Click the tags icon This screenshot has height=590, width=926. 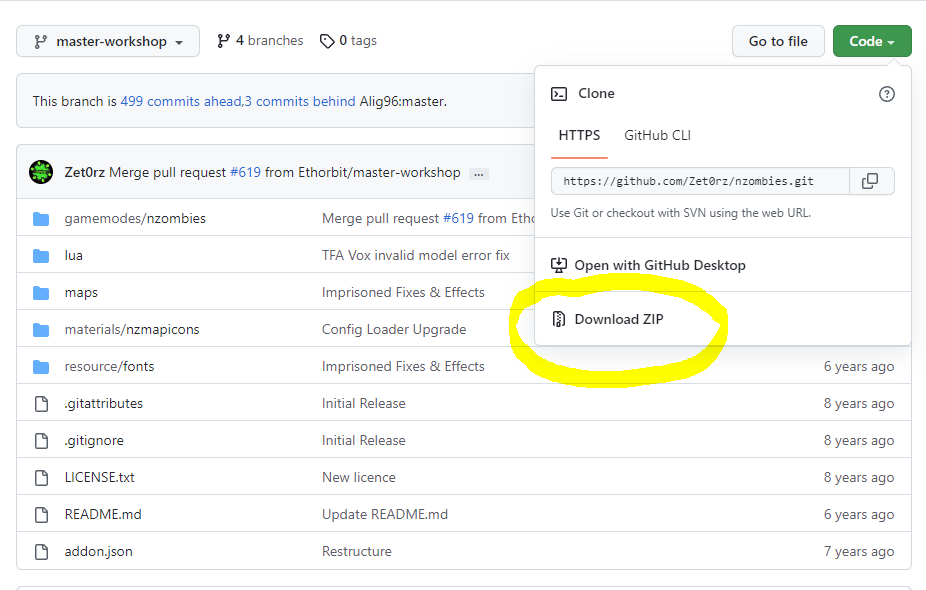click(x=327, y=41)
